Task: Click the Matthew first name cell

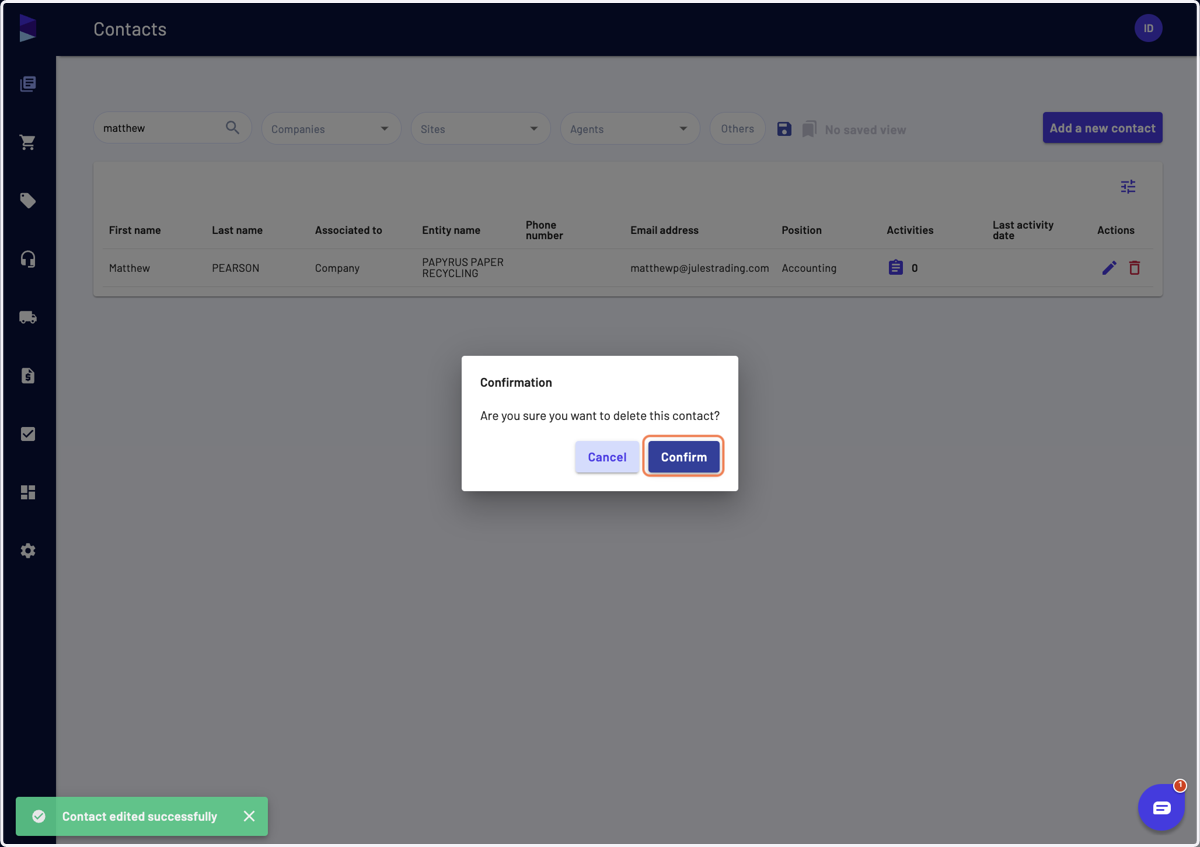Action: click(x=129, y=268)
